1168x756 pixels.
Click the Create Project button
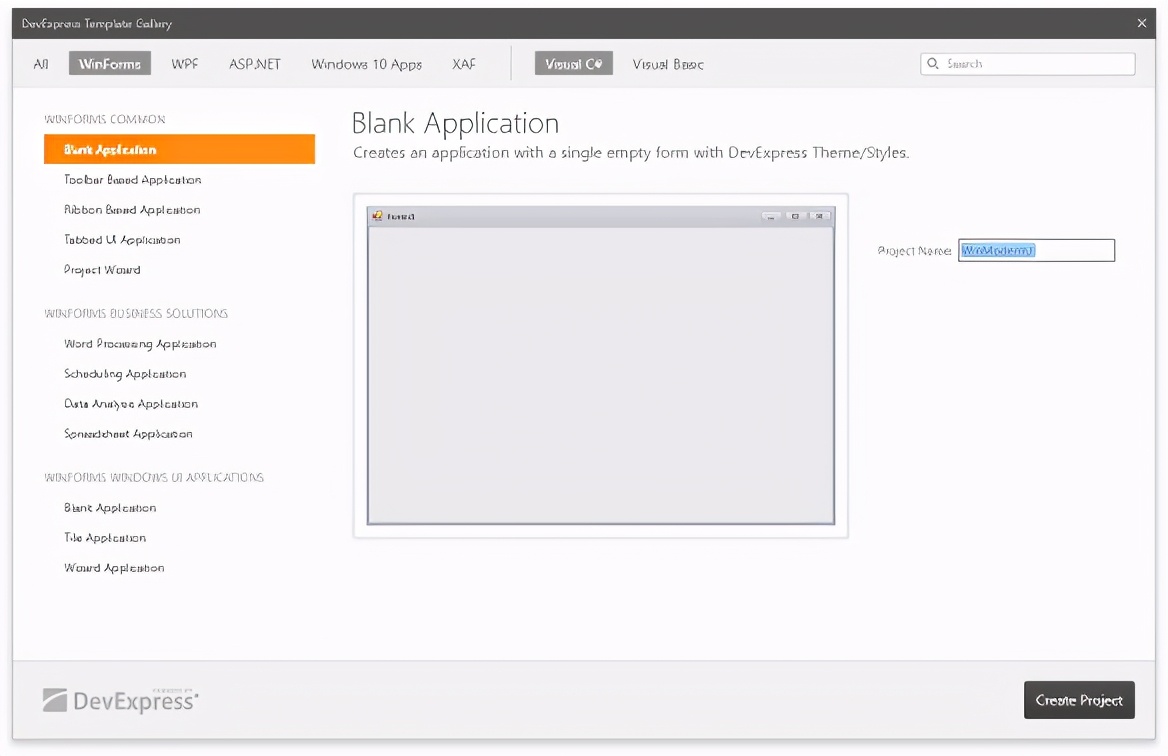[x=1079, y=700]
